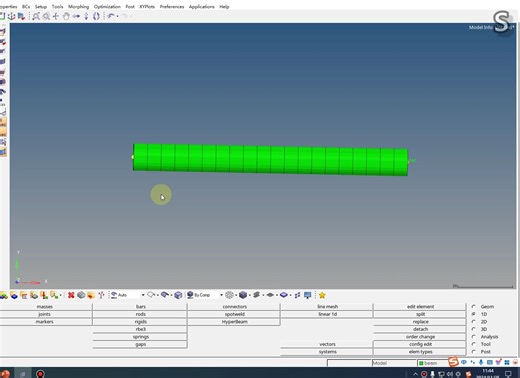Select the Geom page radio button

[x=473, y=306]
